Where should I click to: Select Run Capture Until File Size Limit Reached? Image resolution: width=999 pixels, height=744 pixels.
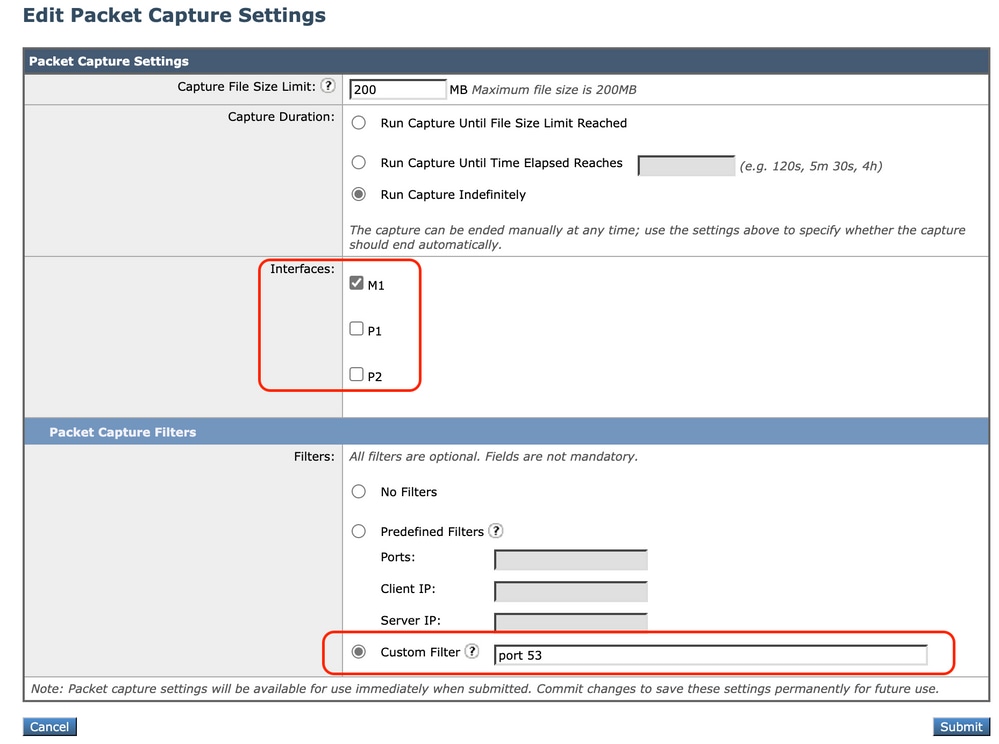pyautogui.click(x=359, y=123)
